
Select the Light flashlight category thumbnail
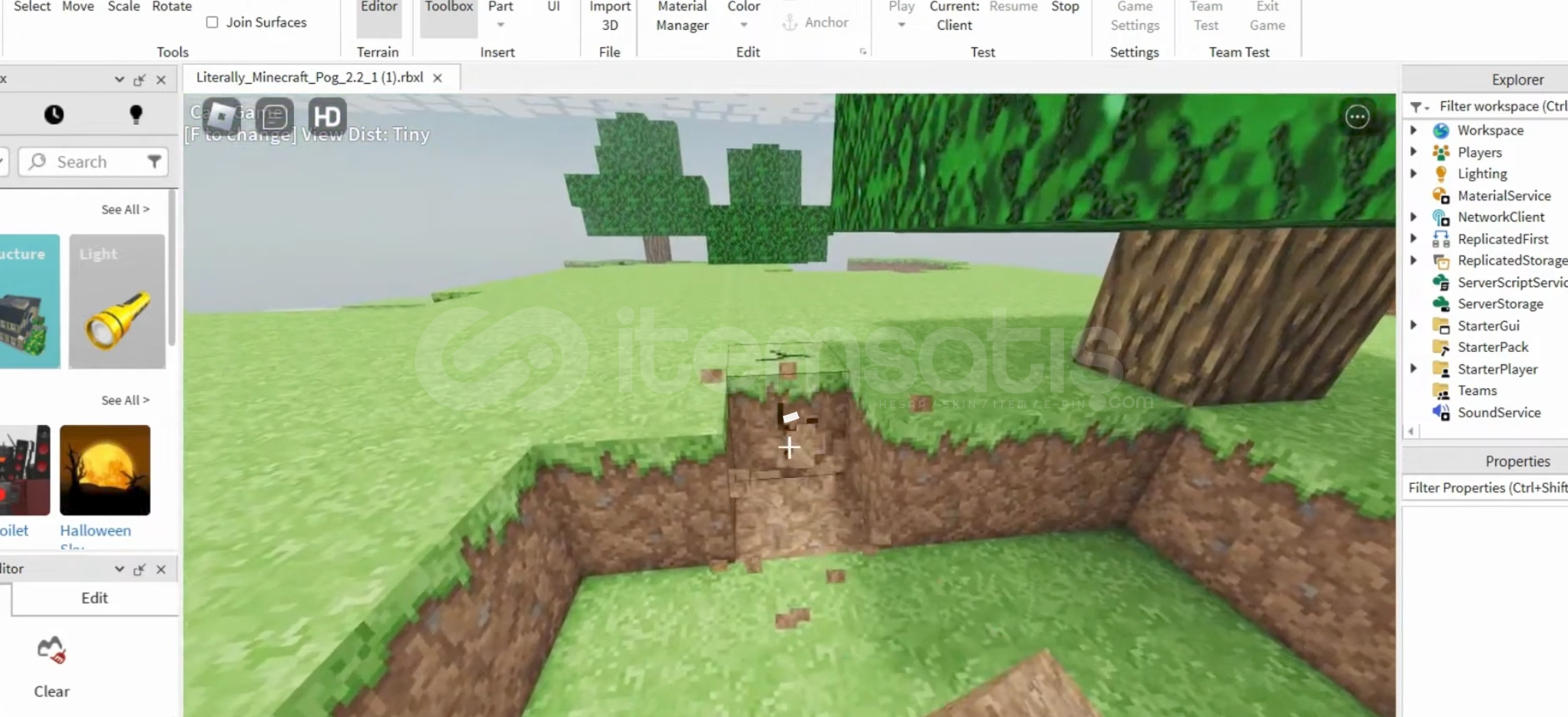[x=117, y=301]
